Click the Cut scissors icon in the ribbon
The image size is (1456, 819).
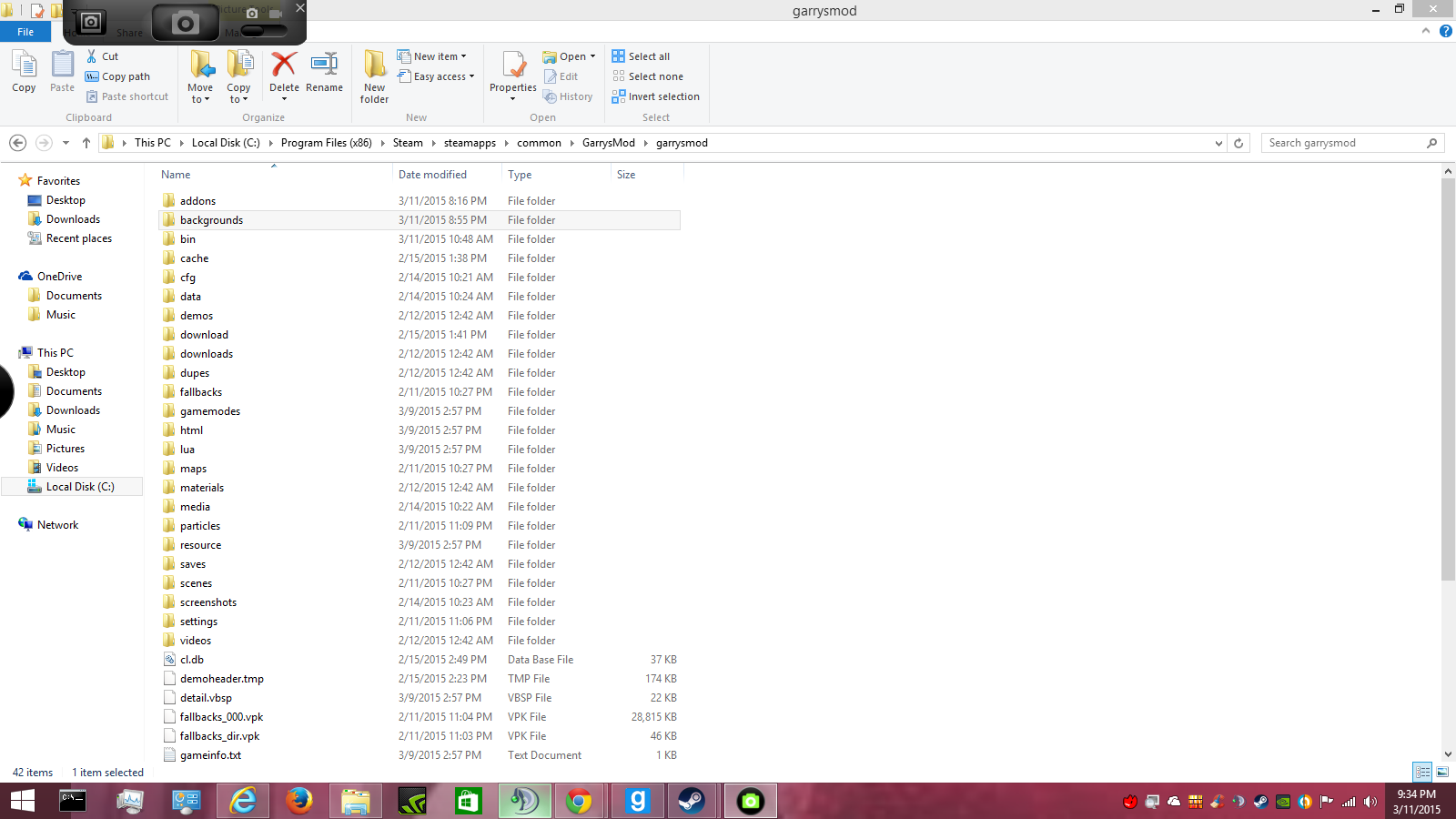tap(92, 56)
